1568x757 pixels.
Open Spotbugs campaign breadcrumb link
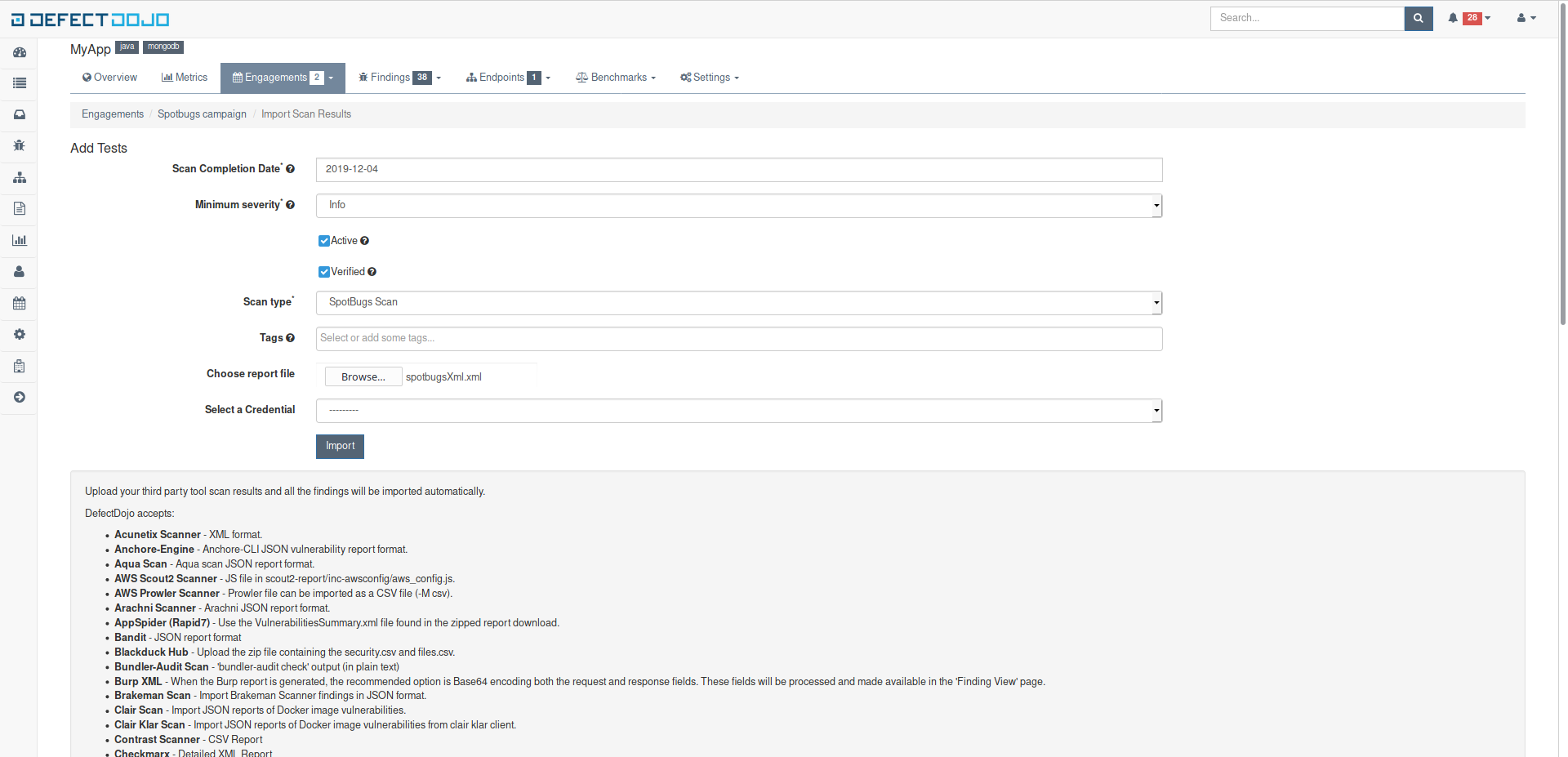pyautogui.click(x=202, y=114)
